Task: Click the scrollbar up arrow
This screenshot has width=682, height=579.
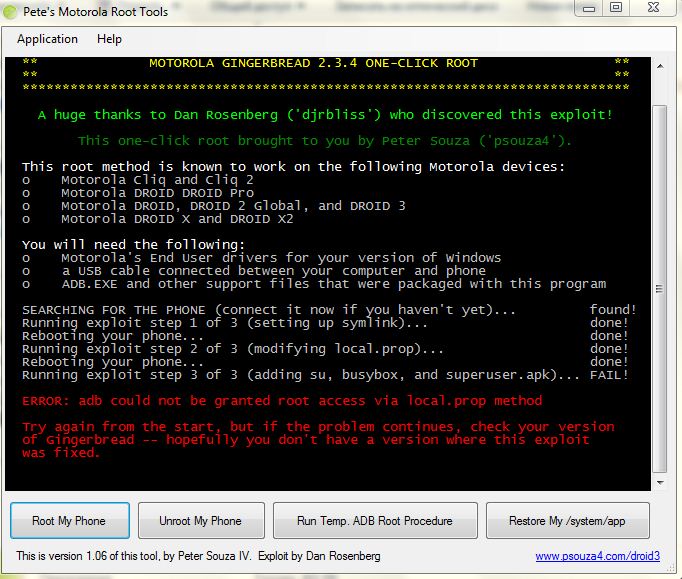Action: point(660,67)
